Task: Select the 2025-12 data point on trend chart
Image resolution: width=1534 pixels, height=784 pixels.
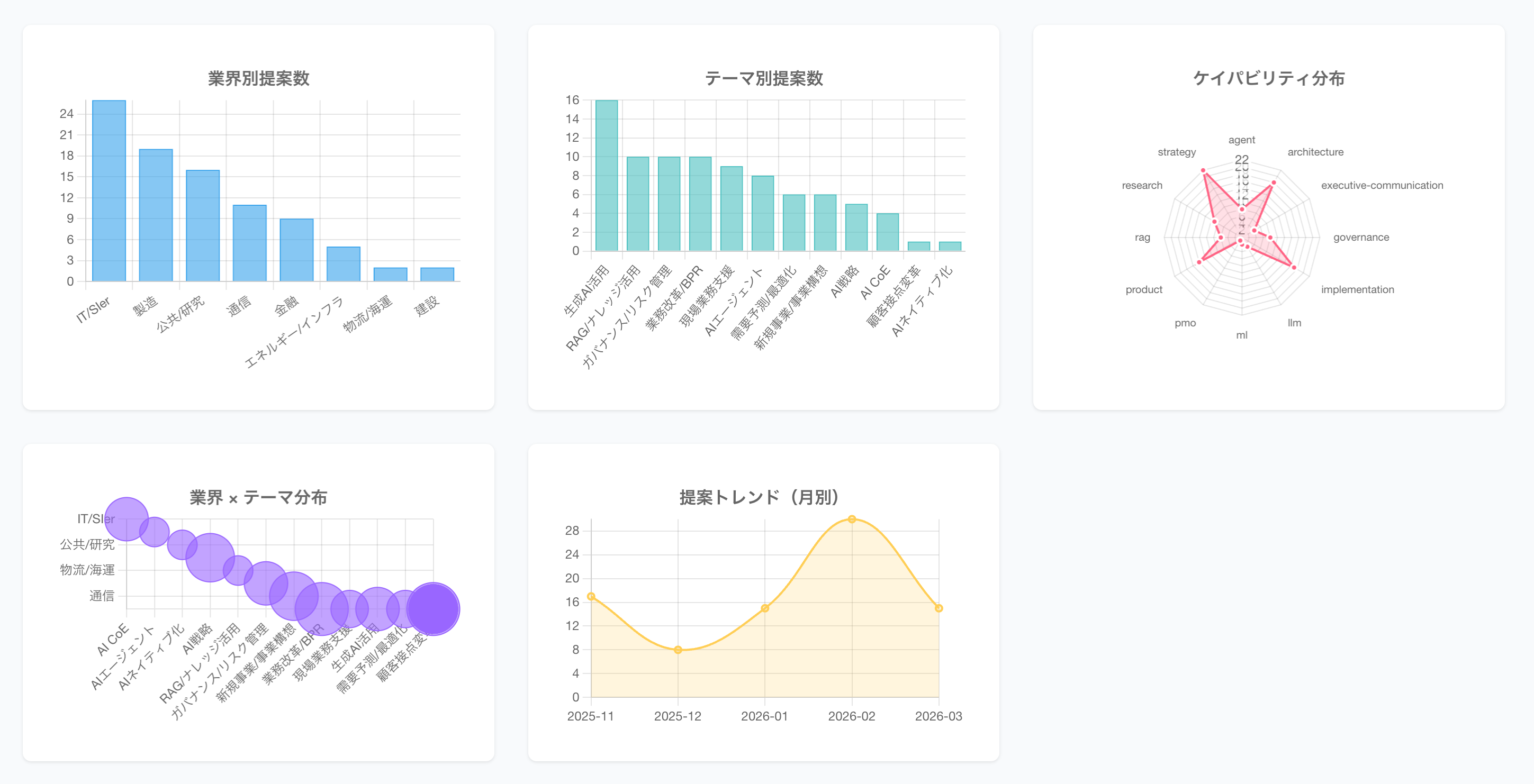Action: (x=678, y=650)
